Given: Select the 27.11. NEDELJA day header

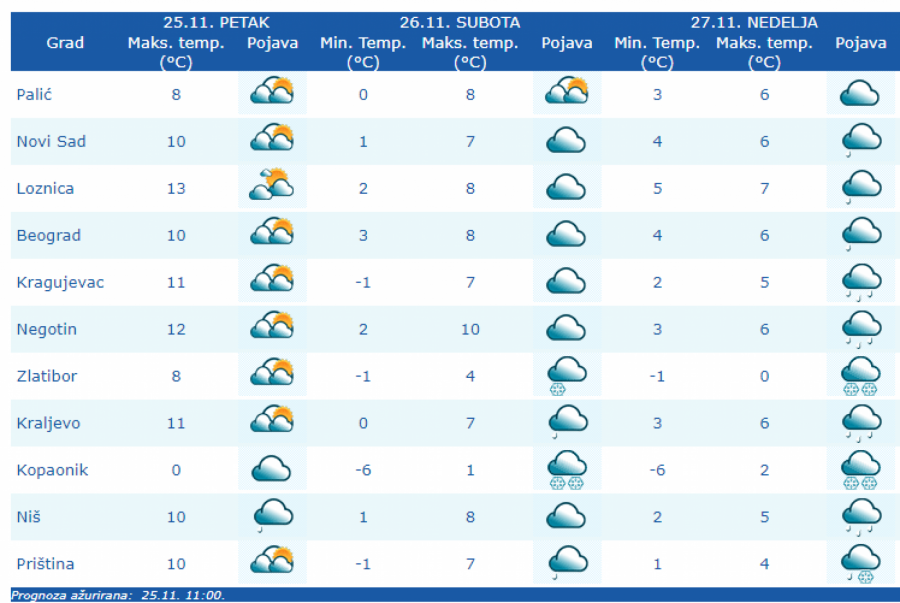Looking at the screenshot, I should coord(754,22).
